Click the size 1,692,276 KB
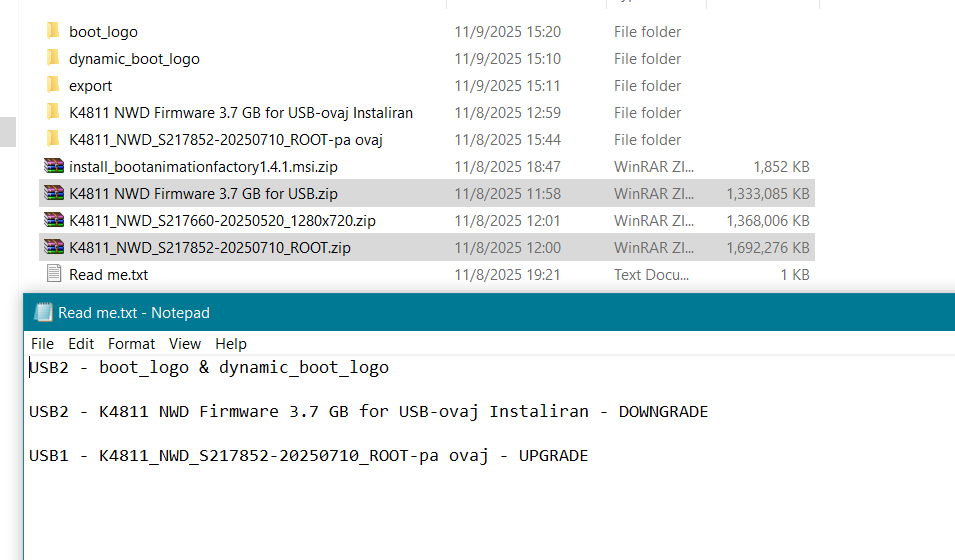 tap(768, 248)
